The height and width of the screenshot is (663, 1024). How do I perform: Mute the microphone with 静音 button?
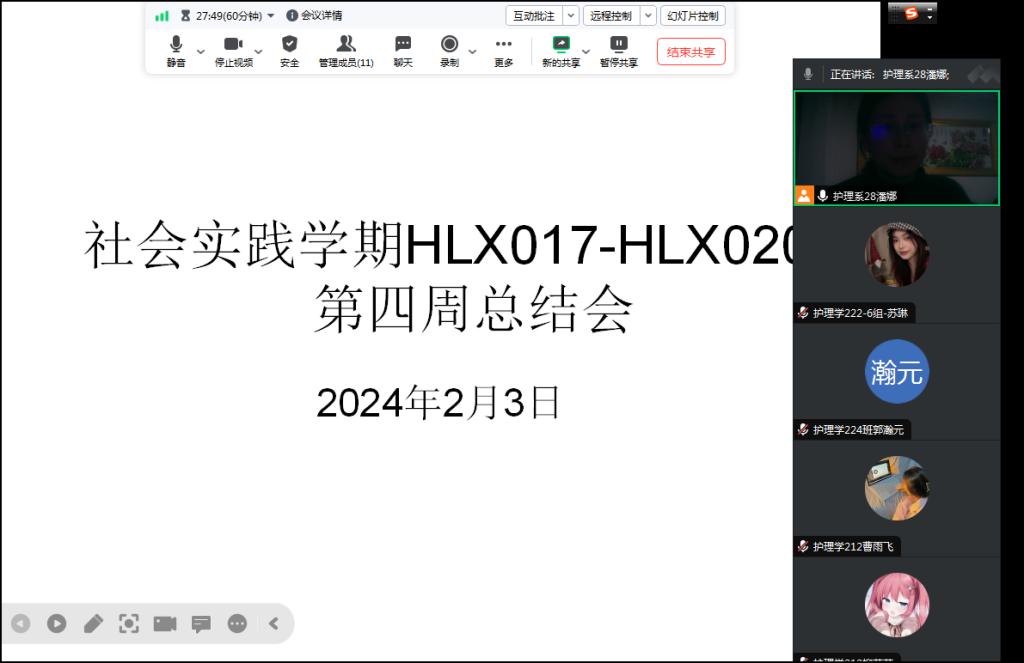(x=176, y=50)
